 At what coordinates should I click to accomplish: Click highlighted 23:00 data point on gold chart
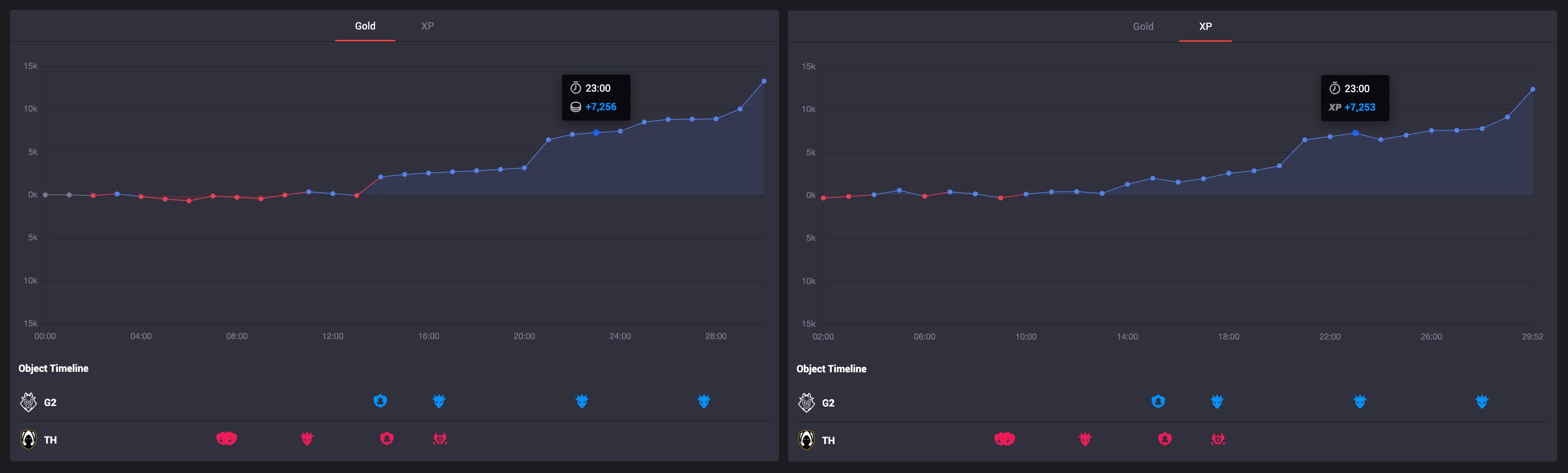(596, 132)
